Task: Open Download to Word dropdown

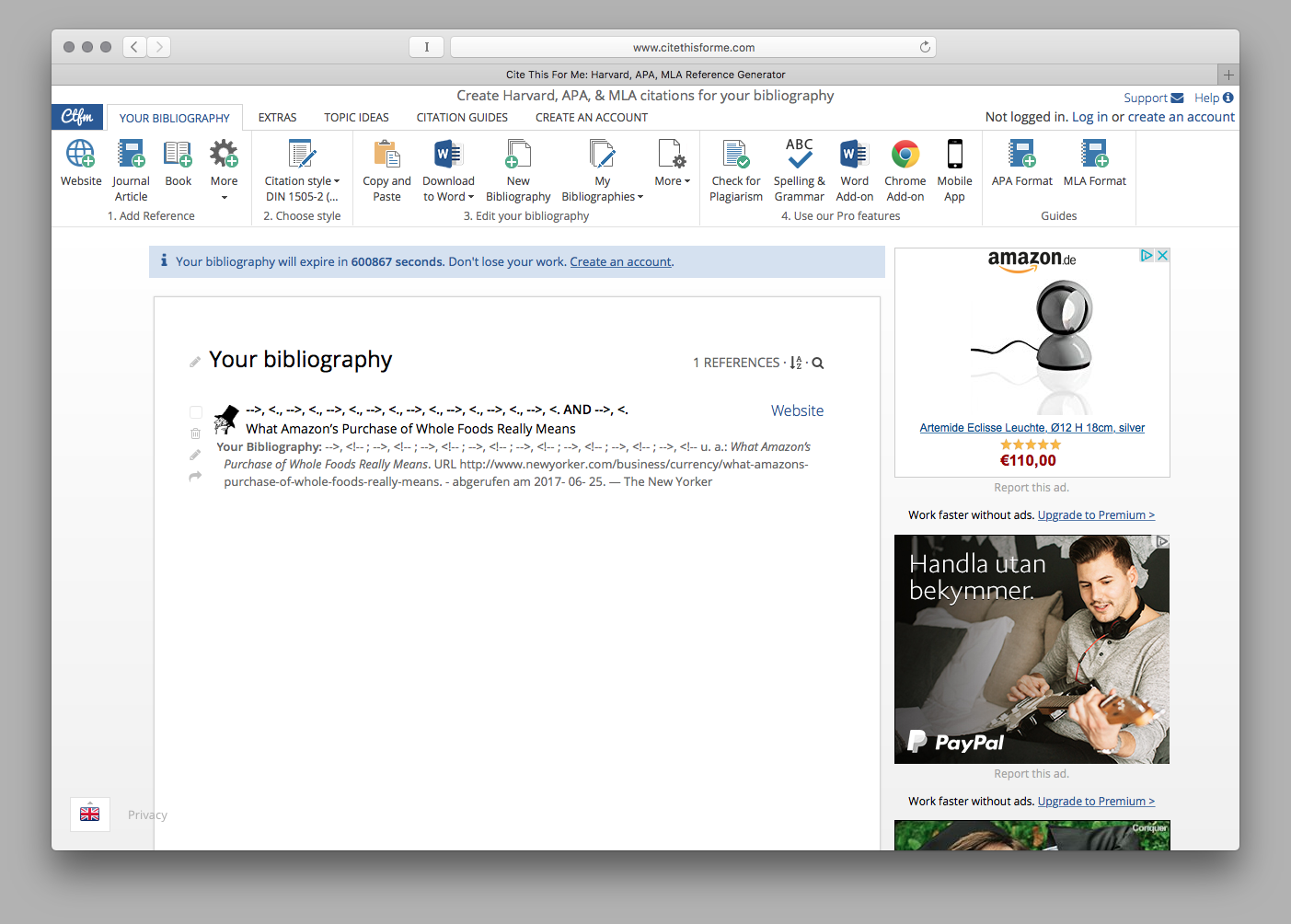Action: point(448,170)
